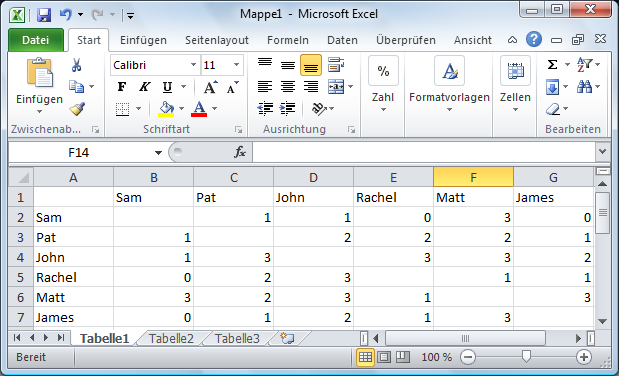This screenshot has width=619, height=376.
Task: Open the font color dropdown arrow
Action: (x=215, y=109)
